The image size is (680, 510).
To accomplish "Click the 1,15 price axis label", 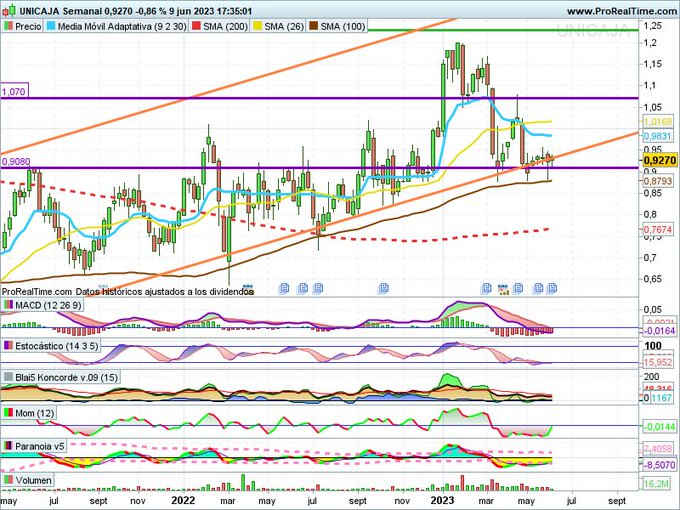I will pyautogui.click(x=652, y=64).
